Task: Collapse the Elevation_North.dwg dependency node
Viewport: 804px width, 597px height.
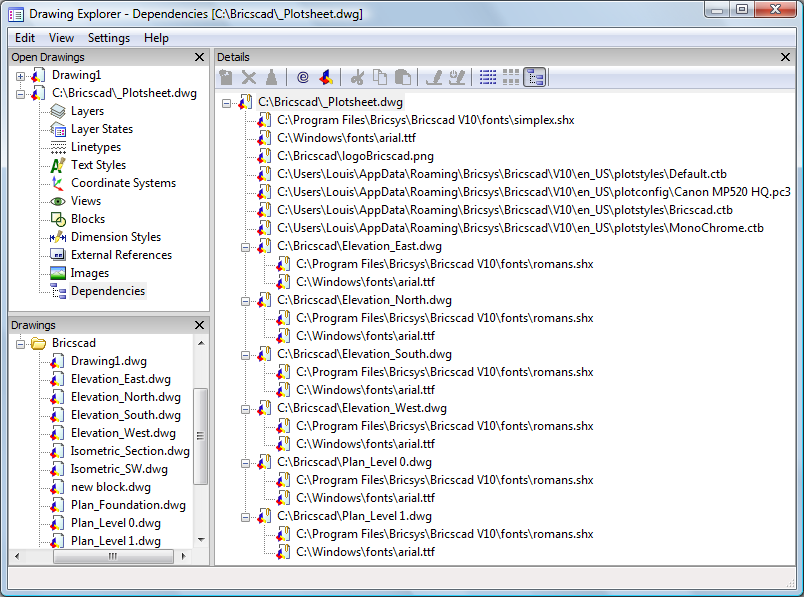Action: (x=246, y=302)
